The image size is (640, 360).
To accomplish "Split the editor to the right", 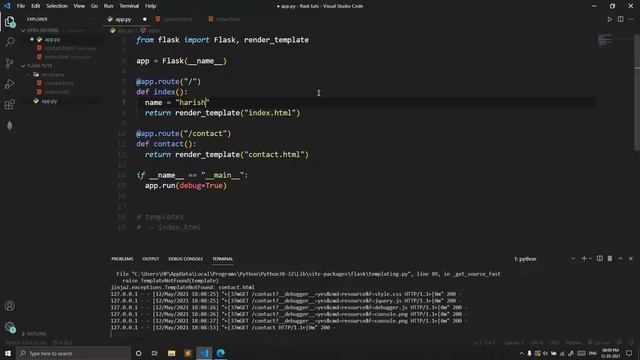I will click(x=620, y=19).
